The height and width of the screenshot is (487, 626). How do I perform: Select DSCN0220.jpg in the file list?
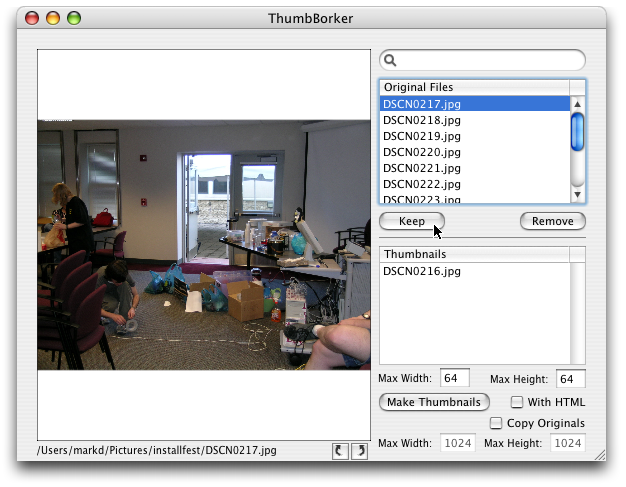tap(475, 152)
